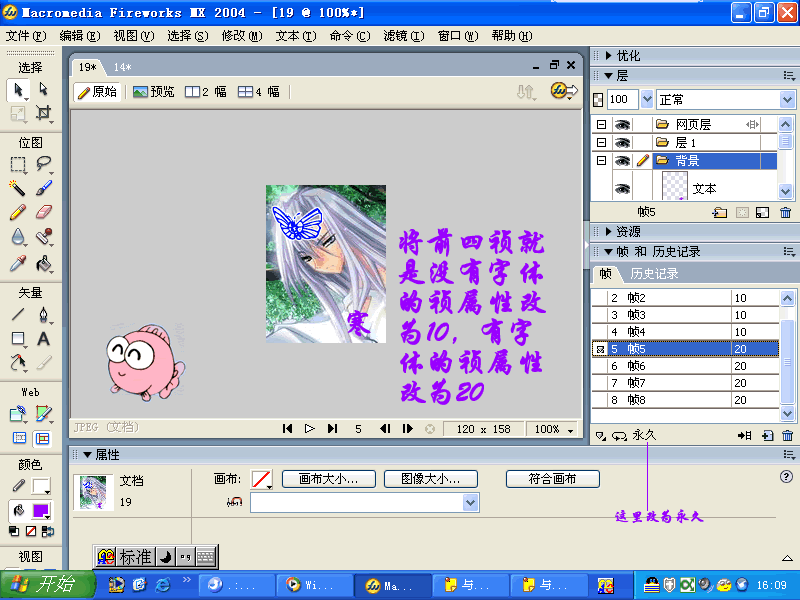Click the Play animation button
Image resolution: width=800 pixels, height=600 pixels.
(310, 429)
